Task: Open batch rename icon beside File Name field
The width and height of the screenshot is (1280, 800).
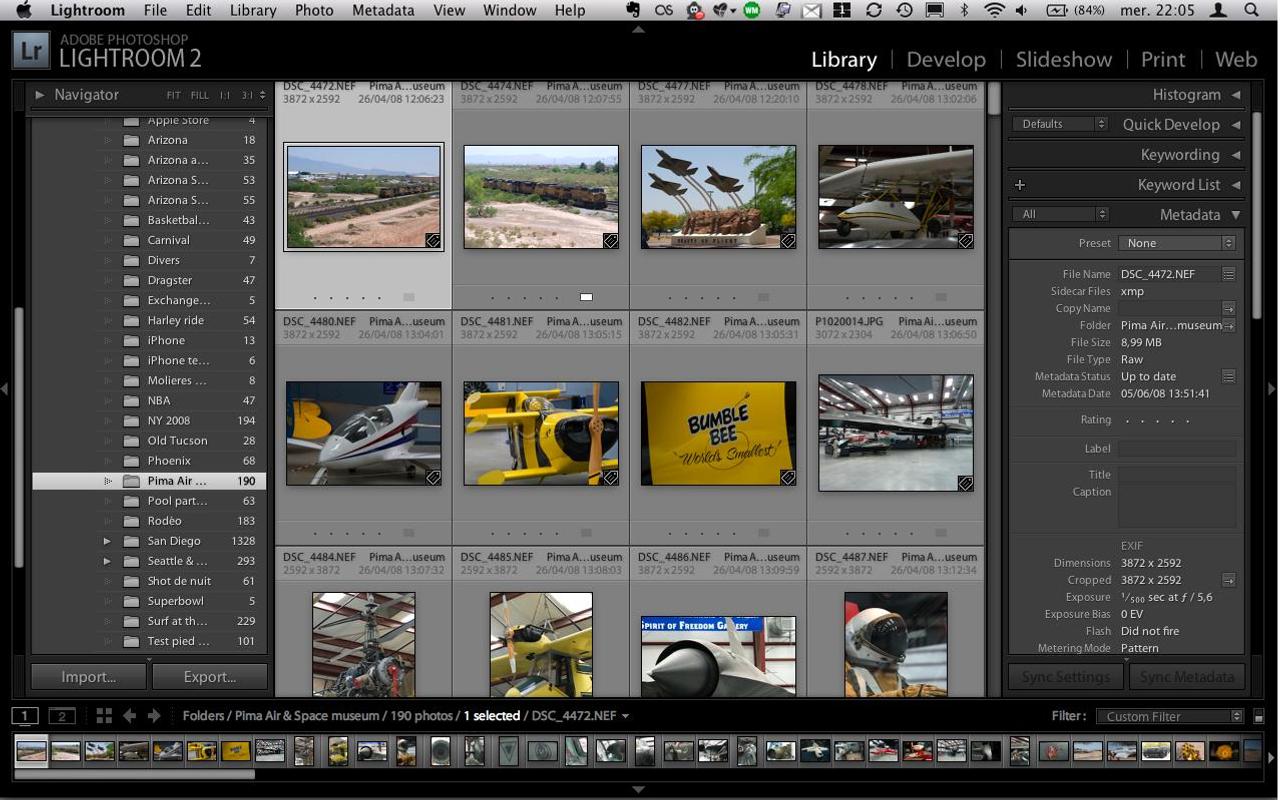Action: pos(1229,274)
